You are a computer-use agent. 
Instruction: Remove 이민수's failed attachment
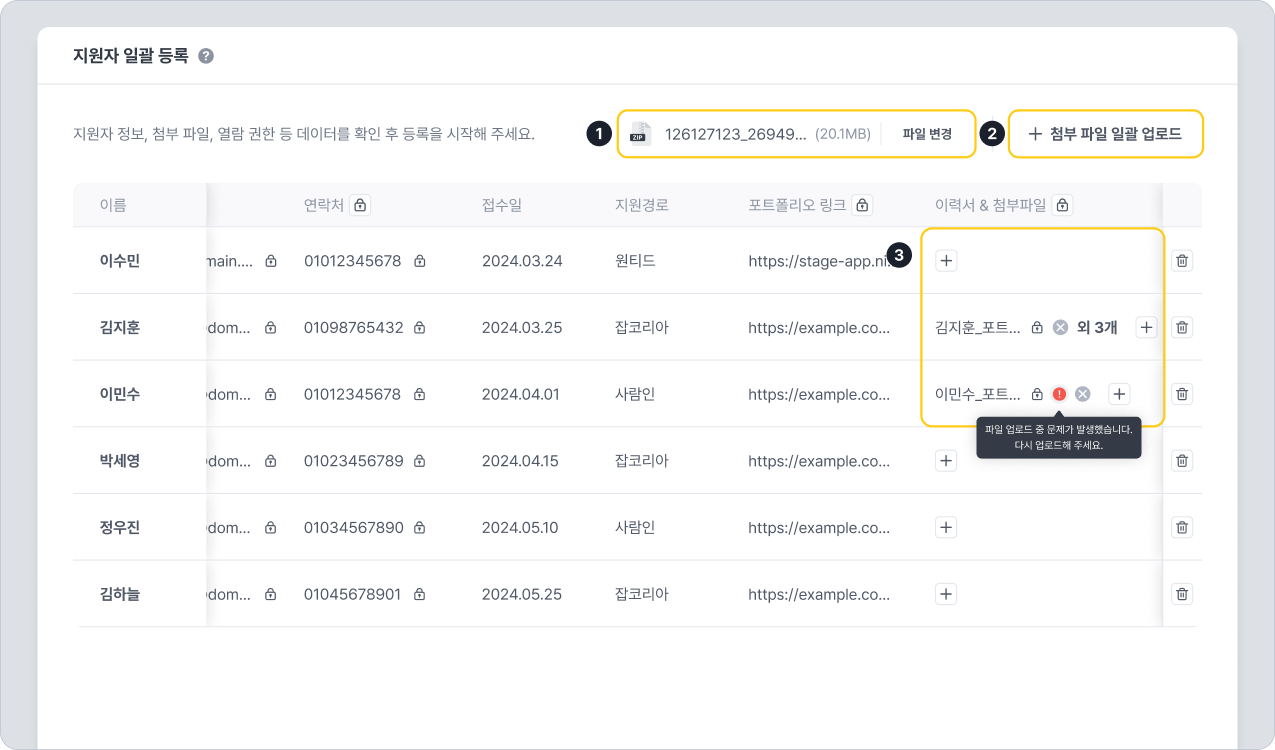(1082, 394)
